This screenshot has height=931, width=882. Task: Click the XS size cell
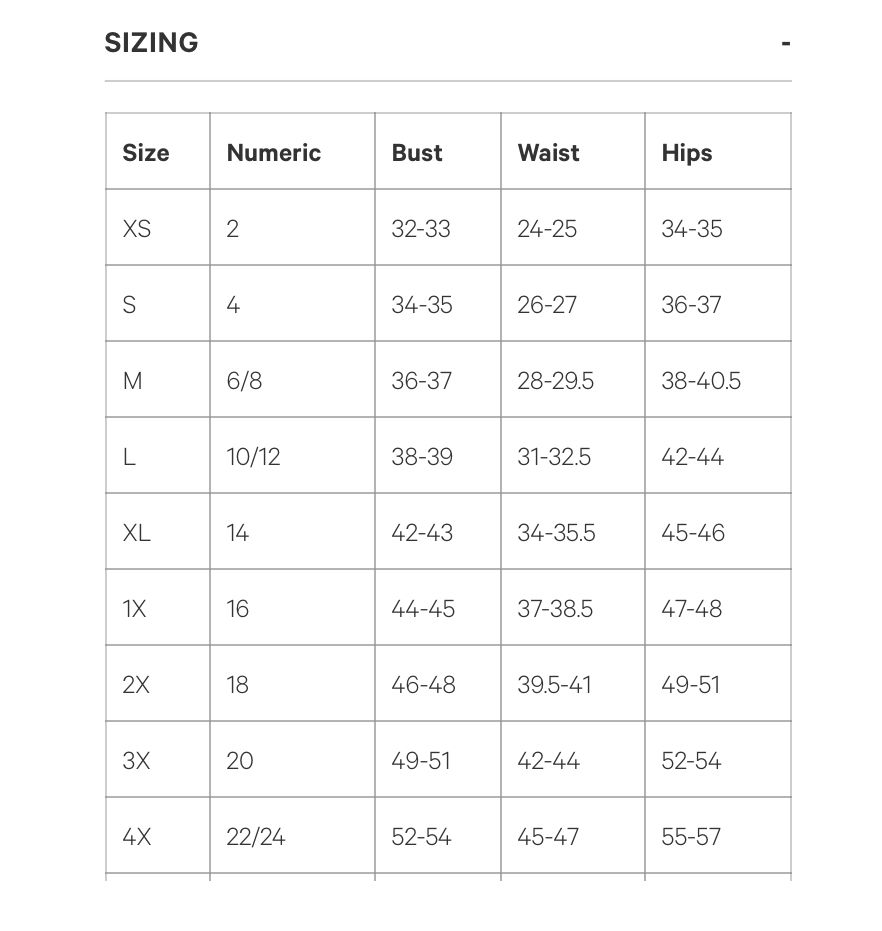[x=137, y=229]
